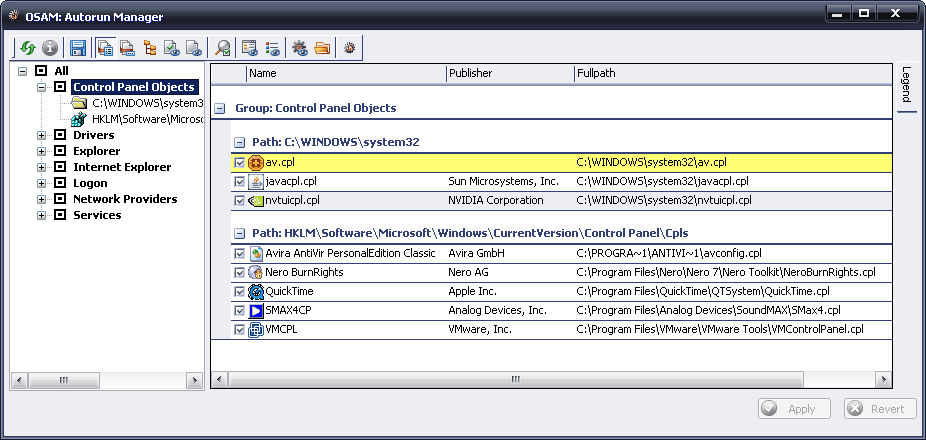Click the VMCPL entry icon
926x440 pixels.
(255, 330)
